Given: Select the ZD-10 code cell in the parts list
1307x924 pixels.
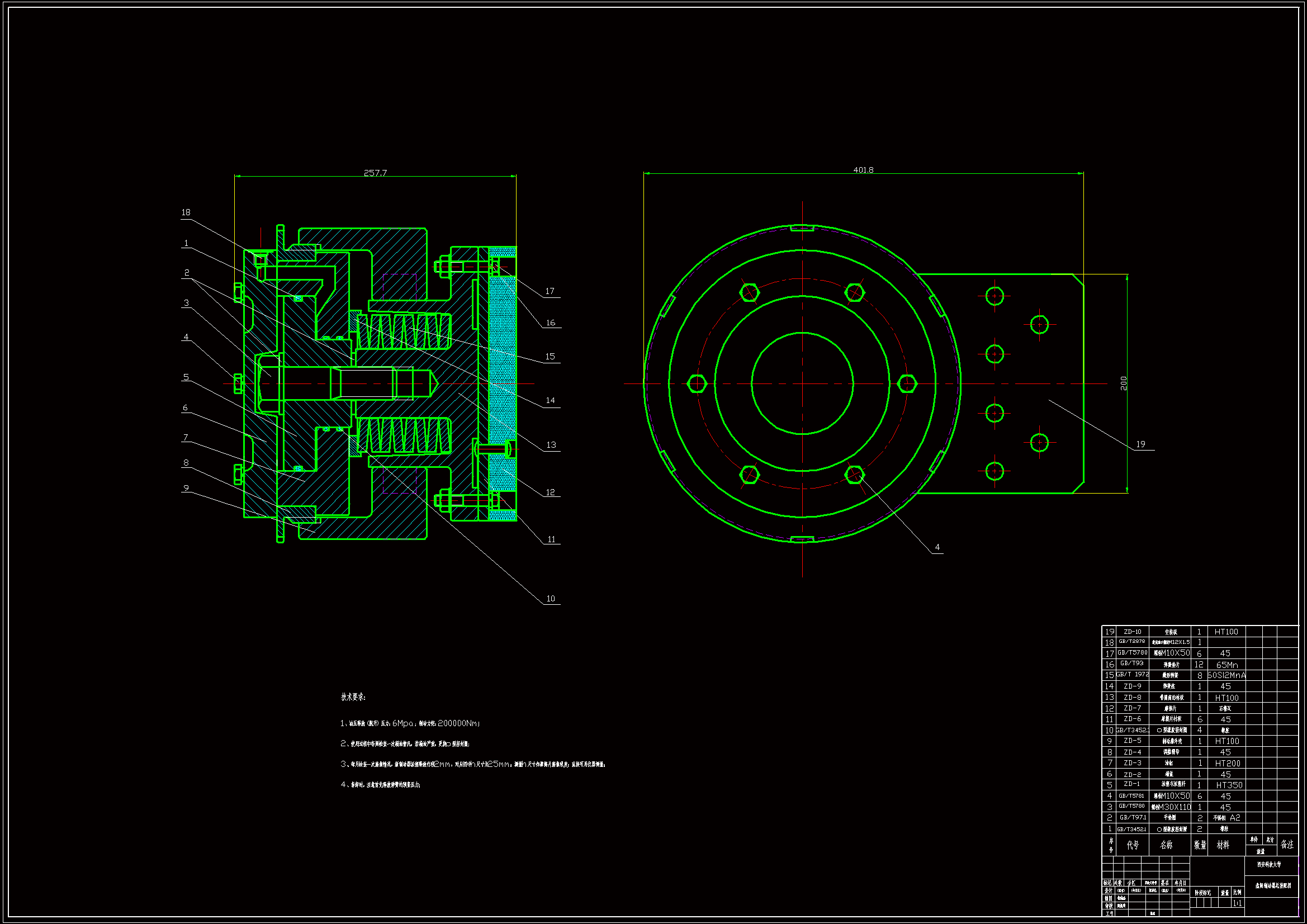Looking at the screenshot, I should point(1132,631).
